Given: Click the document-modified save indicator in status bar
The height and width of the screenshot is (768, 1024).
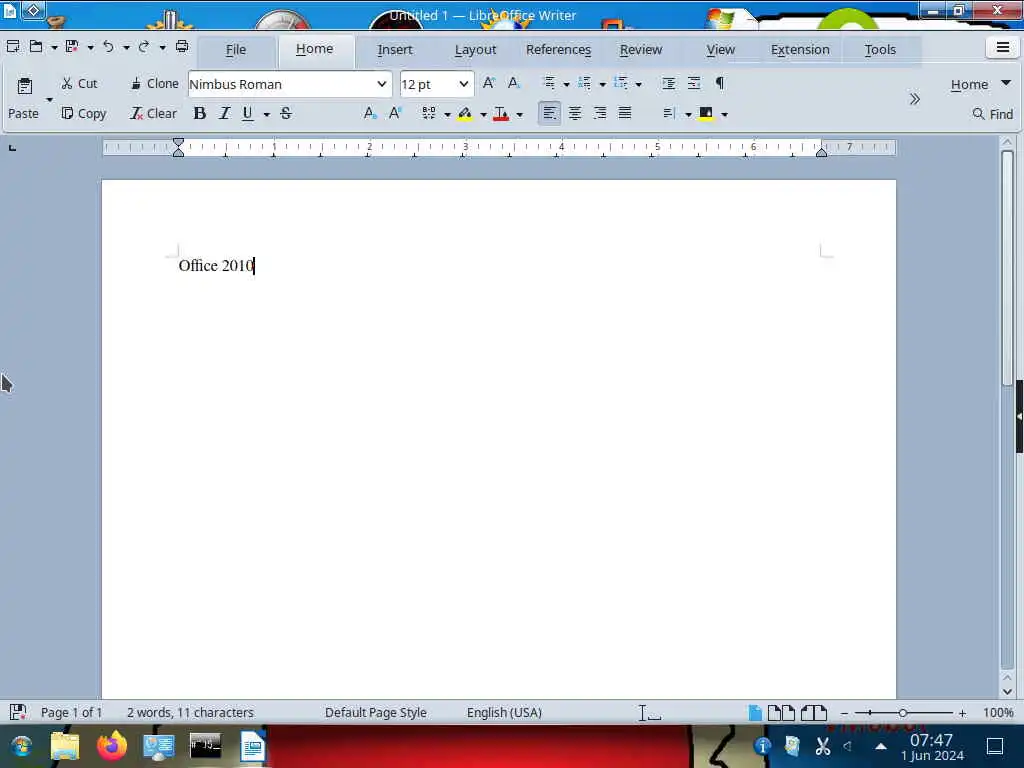Looking at the screenshot, I should click(x=18, y=712).
